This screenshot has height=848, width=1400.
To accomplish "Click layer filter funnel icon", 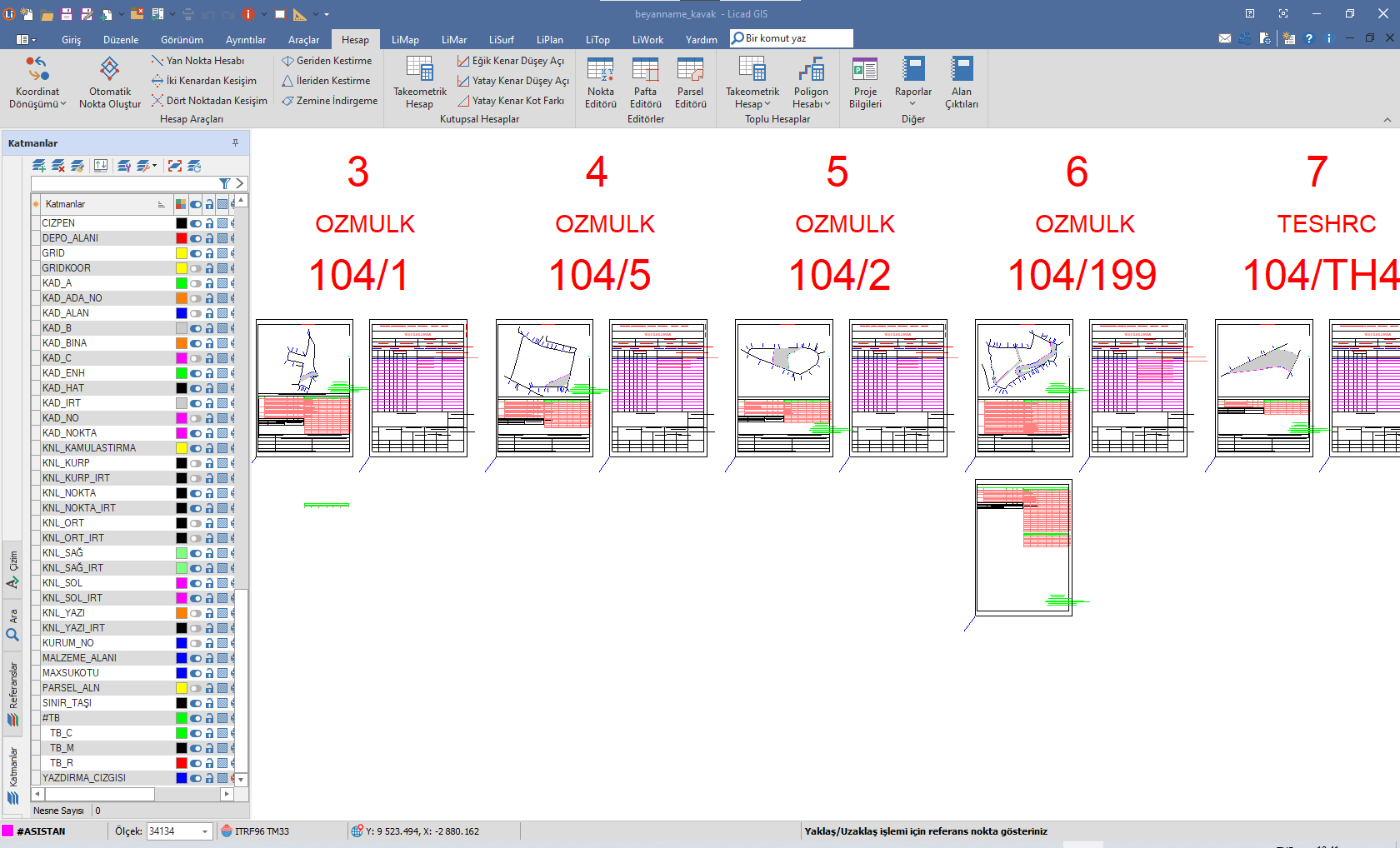I will tap(224, 183).
